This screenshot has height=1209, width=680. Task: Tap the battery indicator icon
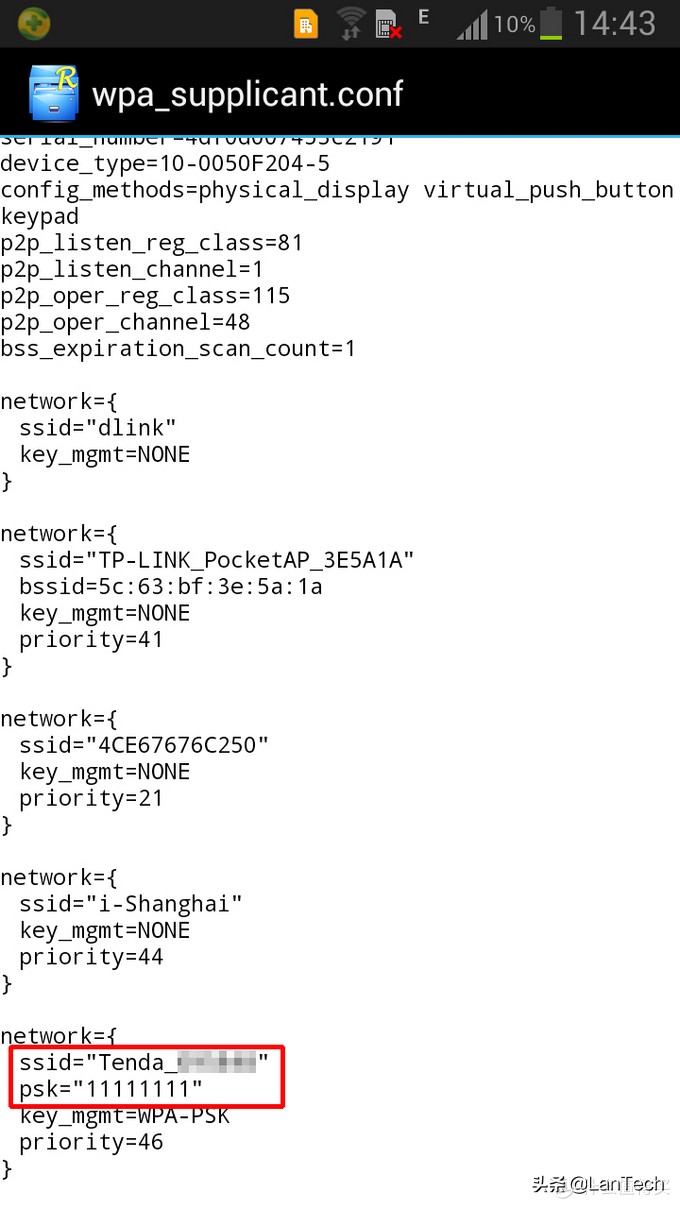coord(551,23)
